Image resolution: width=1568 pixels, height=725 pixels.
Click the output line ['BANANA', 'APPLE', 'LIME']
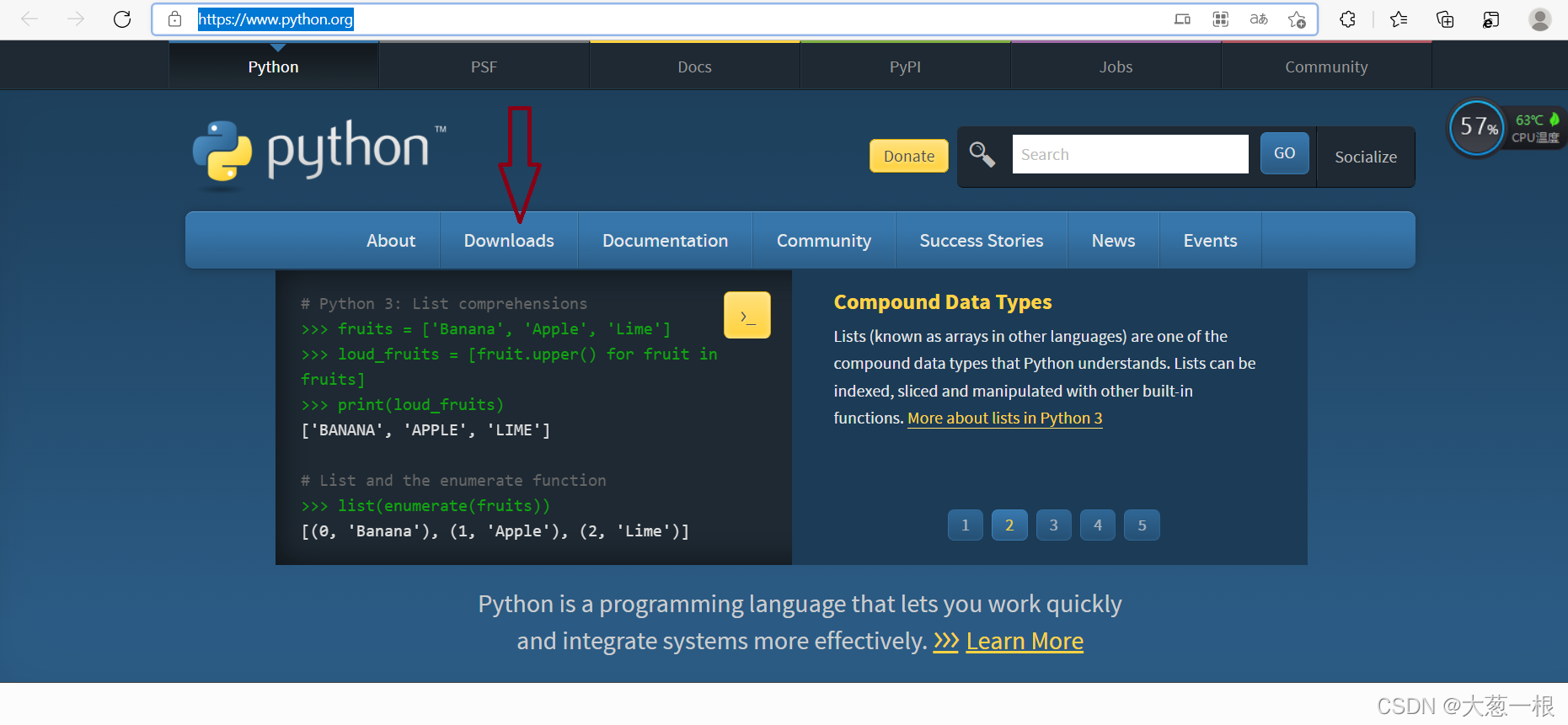click(425, 430)
